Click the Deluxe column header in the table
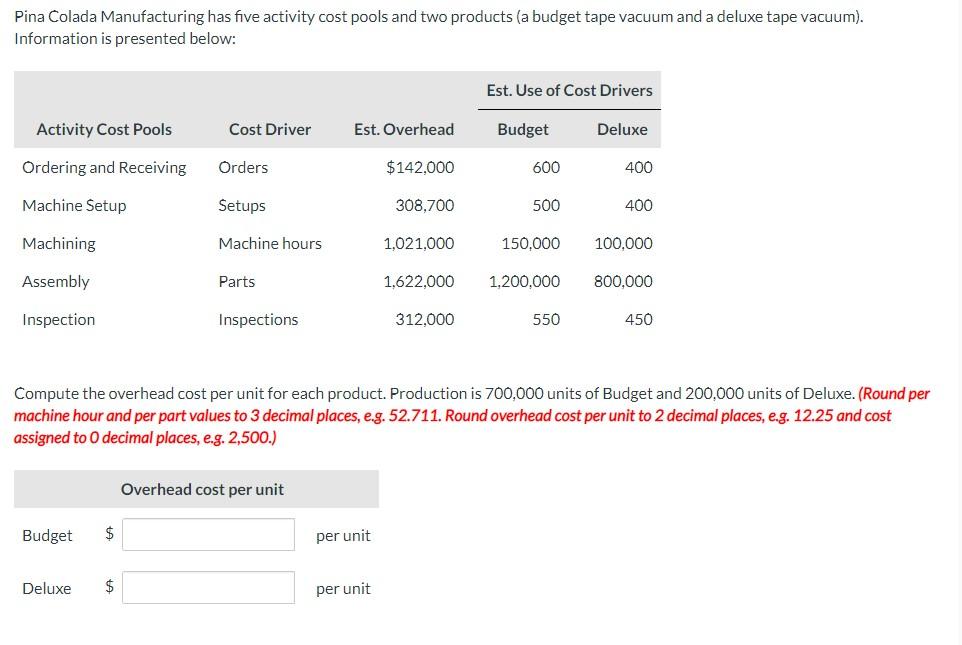 pos(622,129)
